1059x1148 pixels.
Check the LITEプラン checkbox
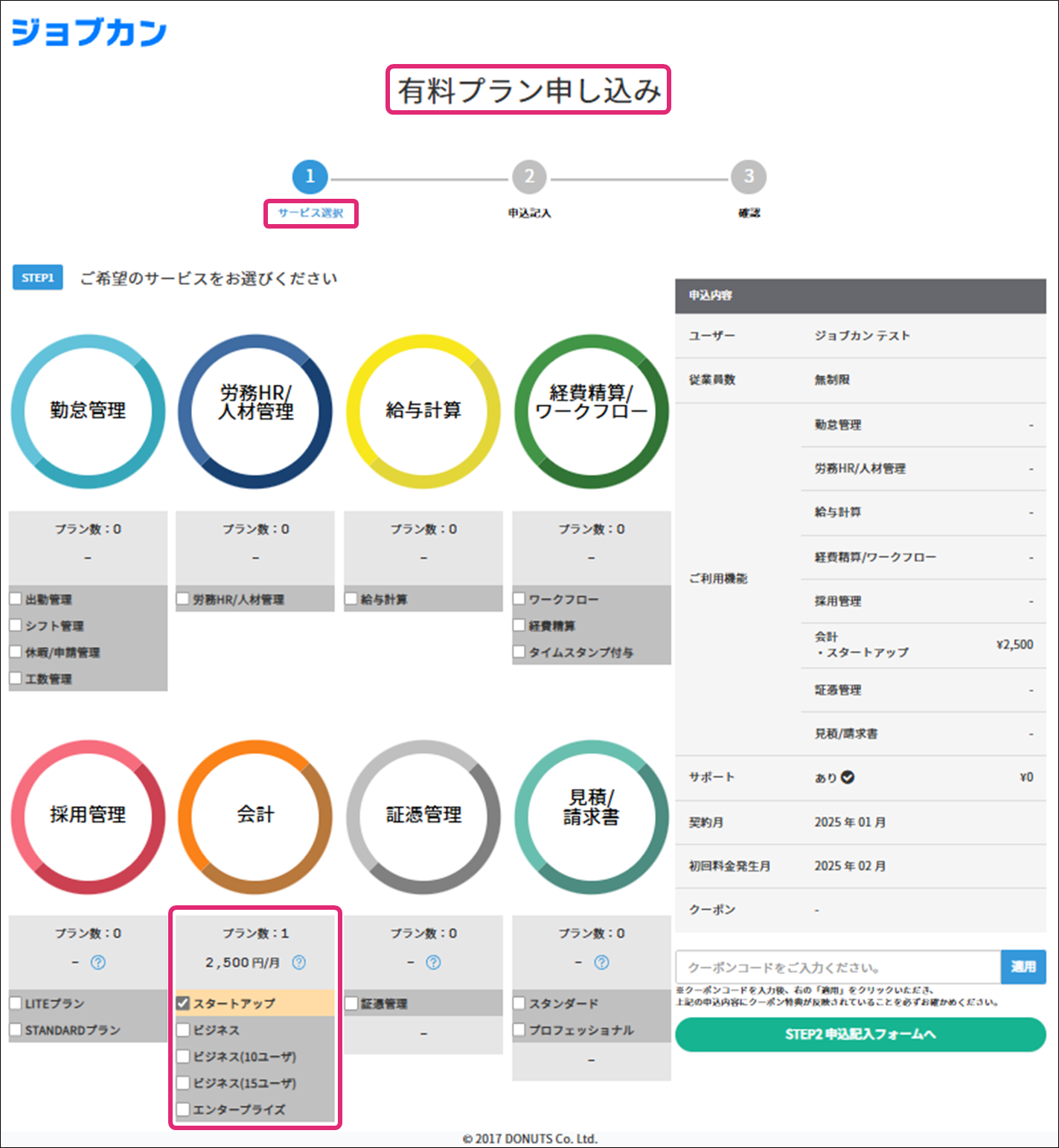click(x=16, y=1004)
